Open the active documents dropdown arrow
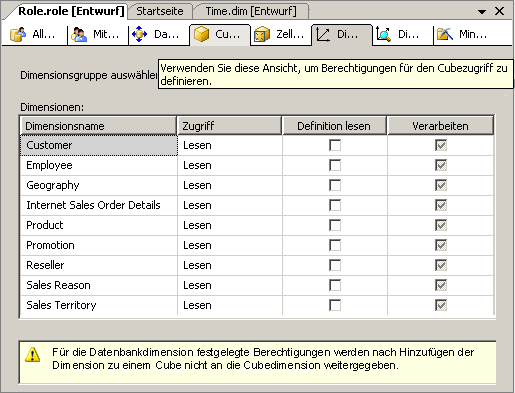The height and width of the screenshot is (393, 515). (x=482, y=12)
